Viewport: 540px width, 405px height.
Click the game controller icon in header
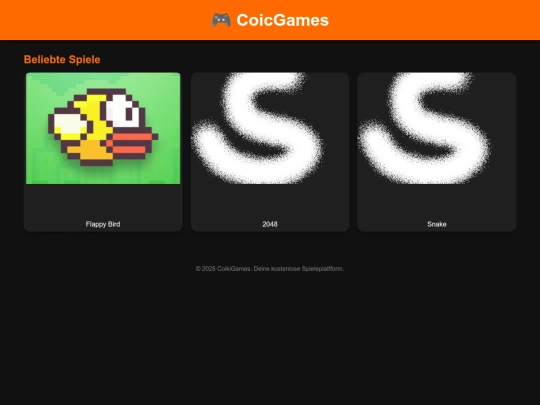(221, 20)
